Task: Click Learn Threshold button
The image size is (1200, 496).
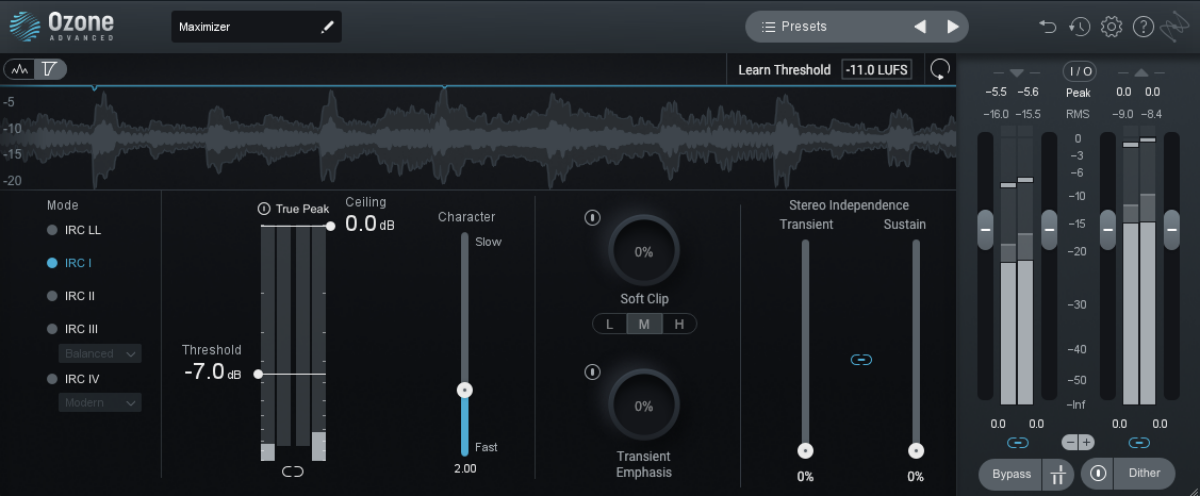Action: click(x=784, y=70)
